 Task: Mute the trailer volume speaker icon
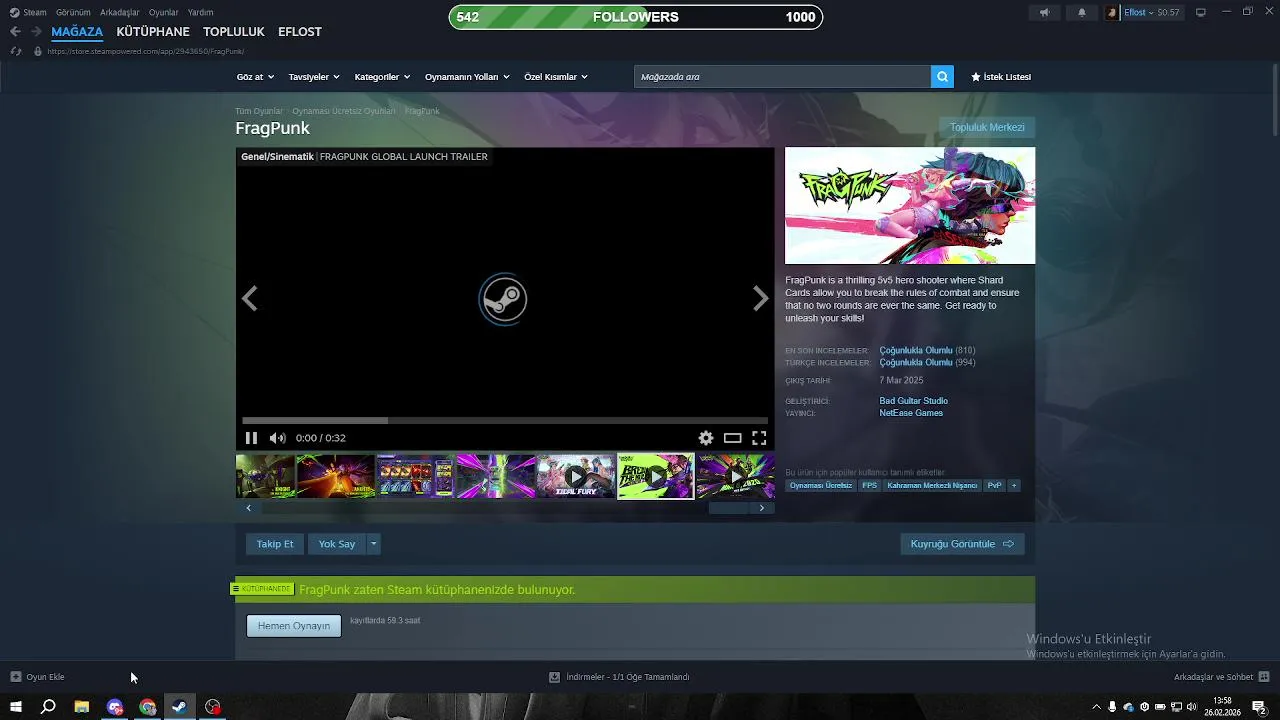click(x=277, y=438)
